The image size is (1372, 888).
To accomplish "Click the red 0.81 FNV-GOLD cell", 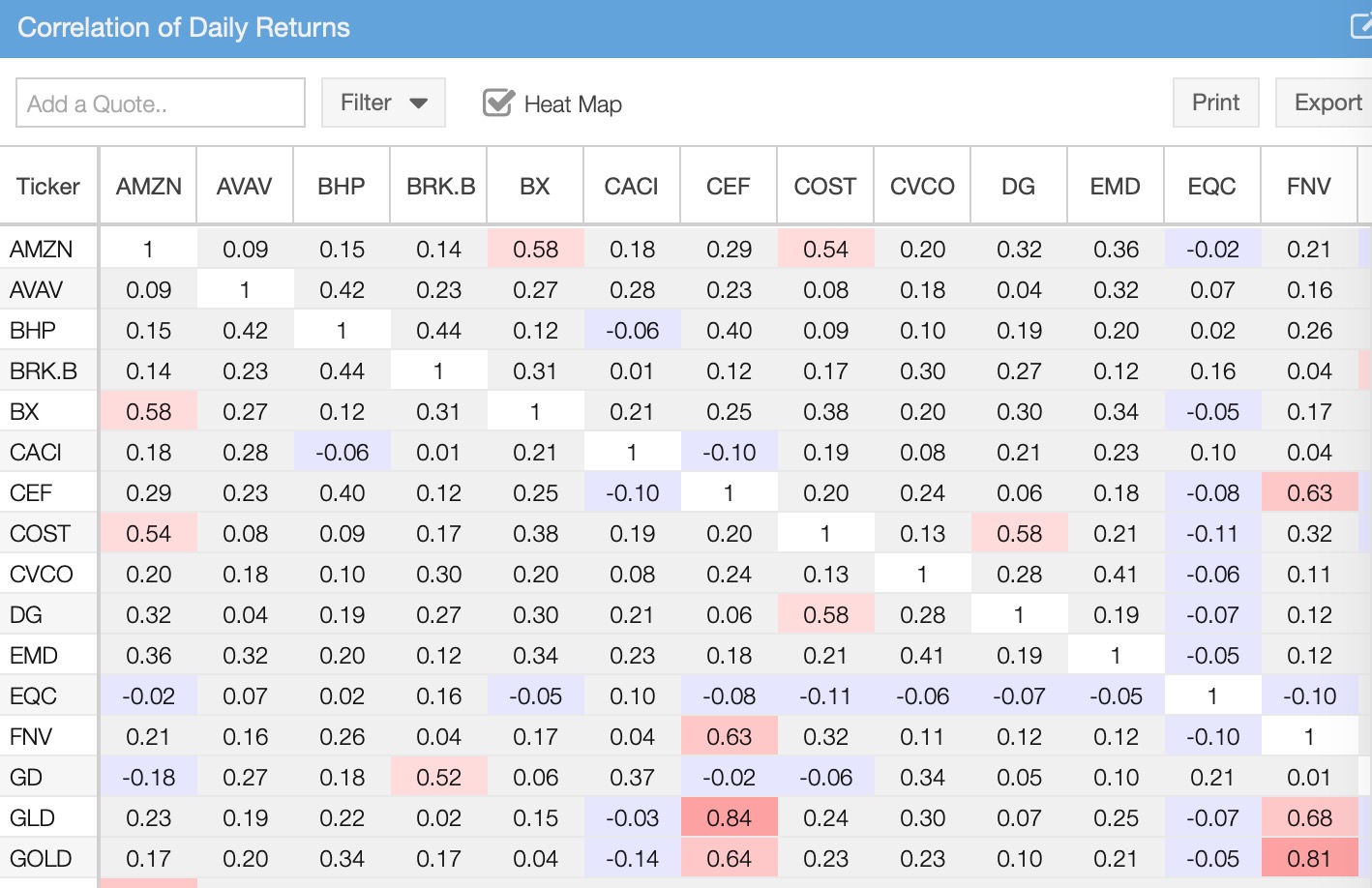I will pyautogui.click(x=1309, y=859).
